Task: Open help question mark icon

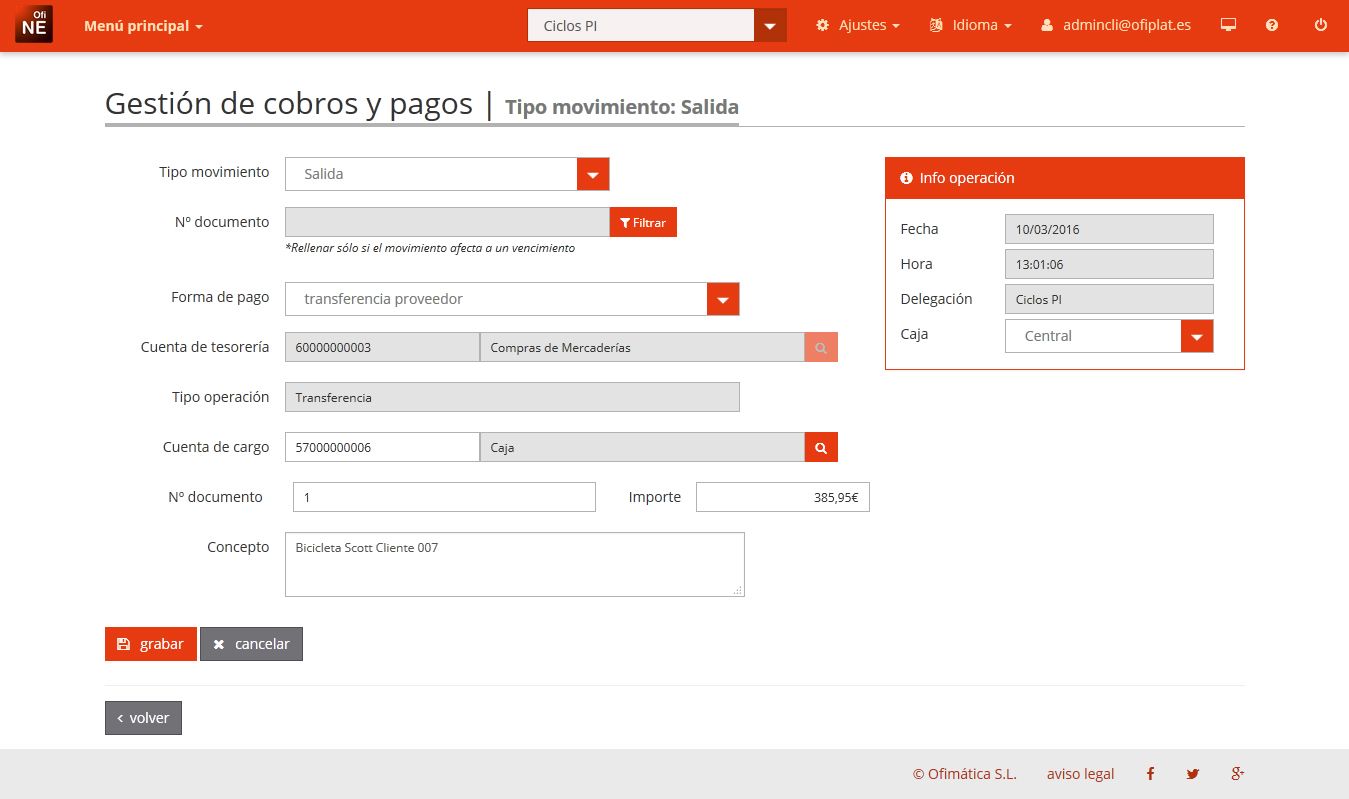Action: click(x=1272, y=25)
